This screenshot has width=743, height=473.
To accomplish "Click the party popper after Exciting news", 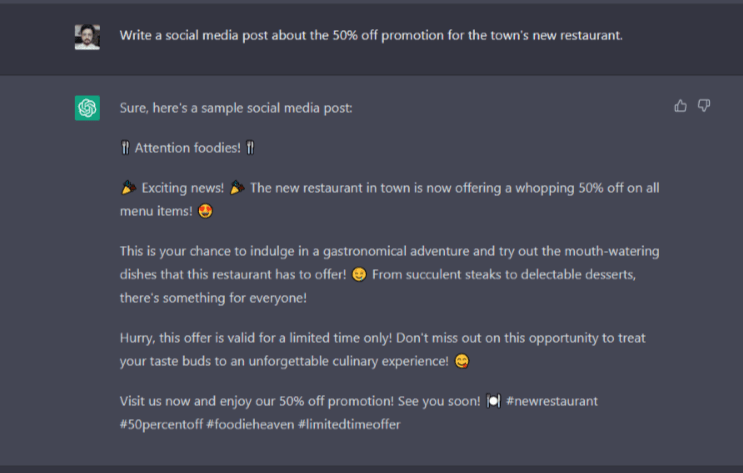I will coord(237,188).
